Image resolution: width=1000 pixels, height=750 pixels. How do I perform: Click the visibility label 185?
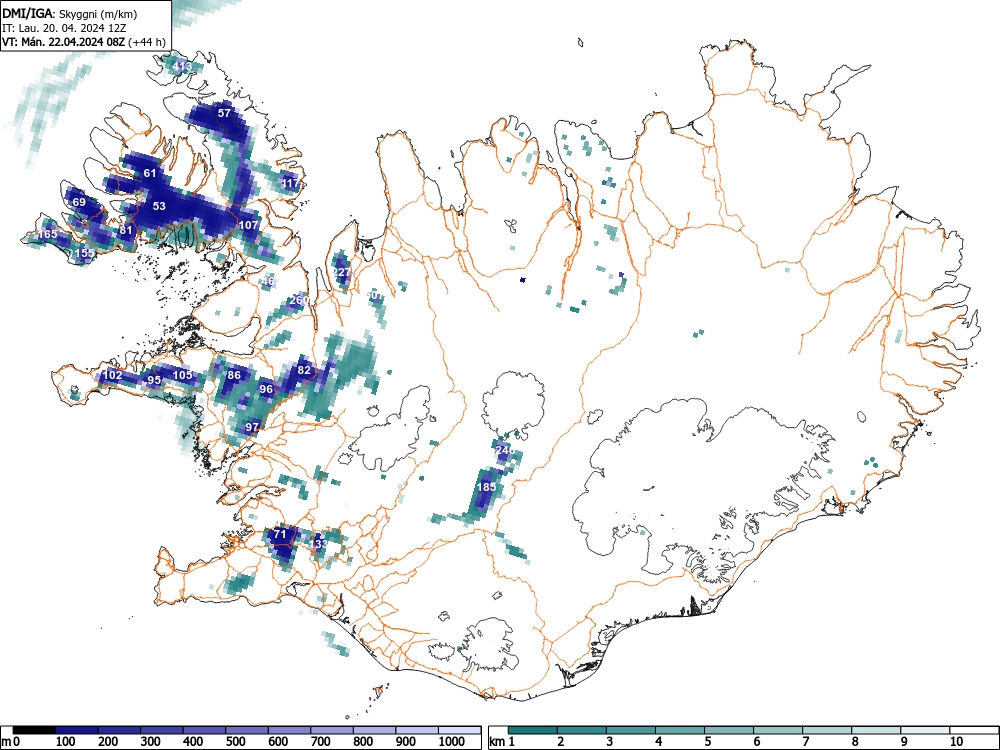tap(487, 487)
